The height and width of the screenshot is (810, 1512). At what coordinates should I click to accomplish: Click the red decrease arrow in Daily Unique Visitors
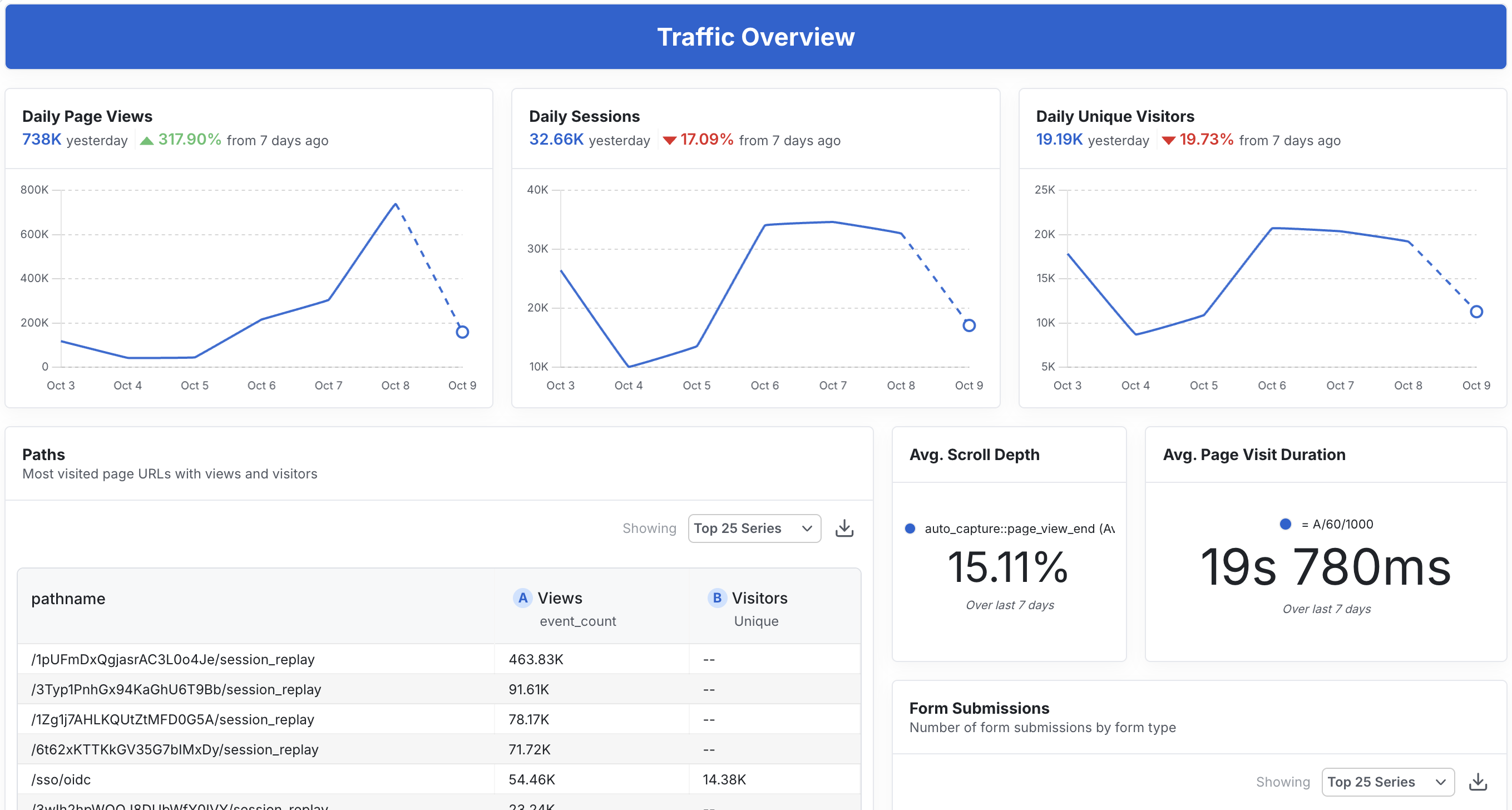coord(1169,140)
